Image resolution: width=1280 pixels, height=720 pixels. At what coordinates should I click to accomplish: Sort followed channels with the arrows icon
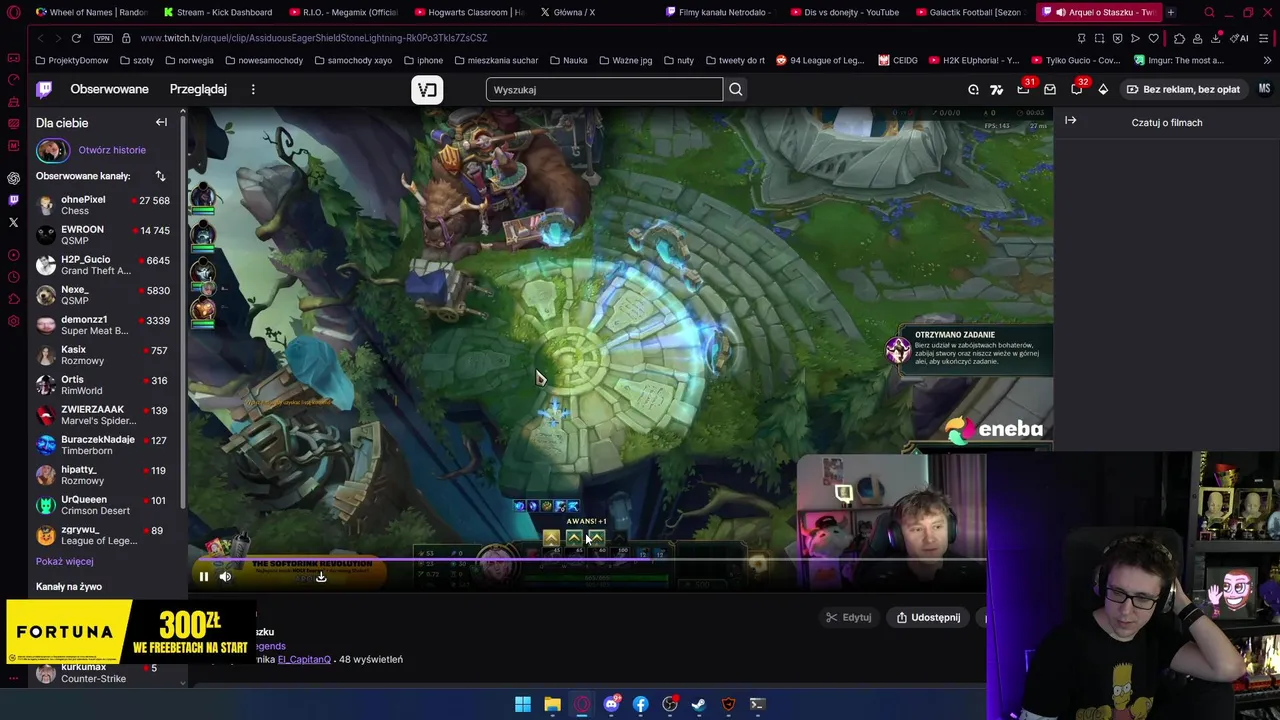click(x=160, y=176)
